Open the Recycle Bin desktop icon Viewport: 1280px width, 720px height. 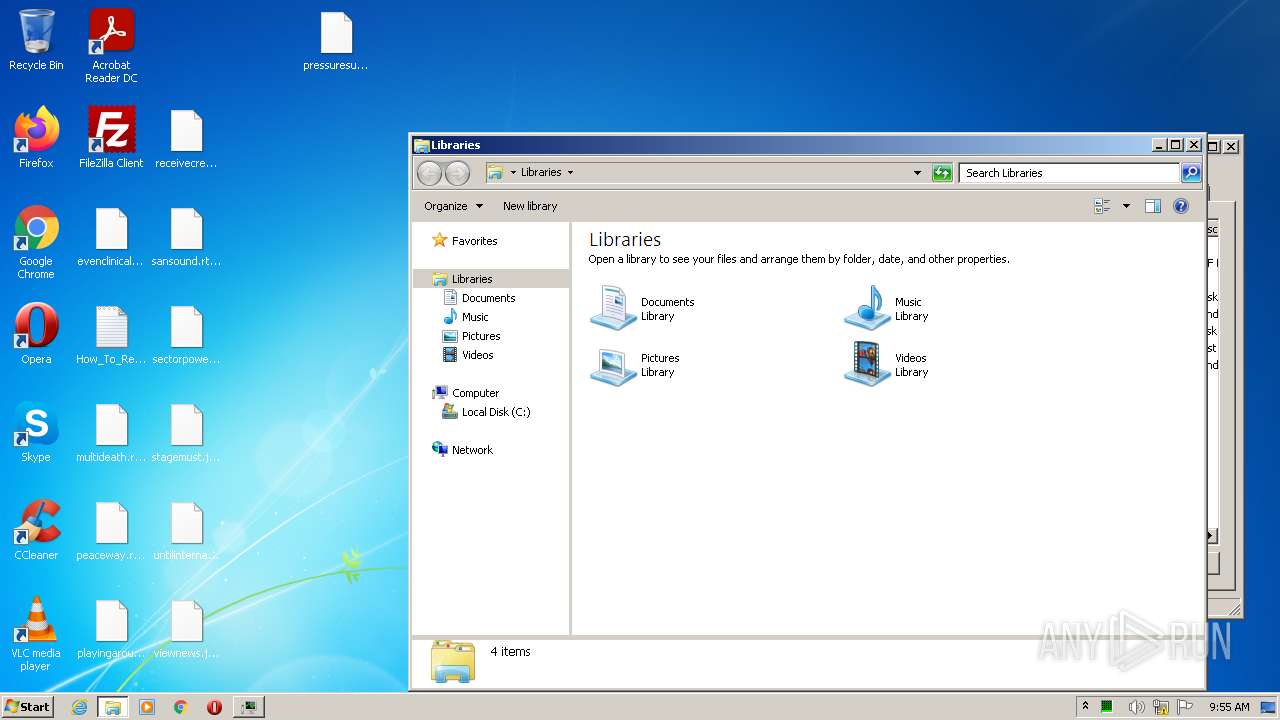(x=36, y=40)
